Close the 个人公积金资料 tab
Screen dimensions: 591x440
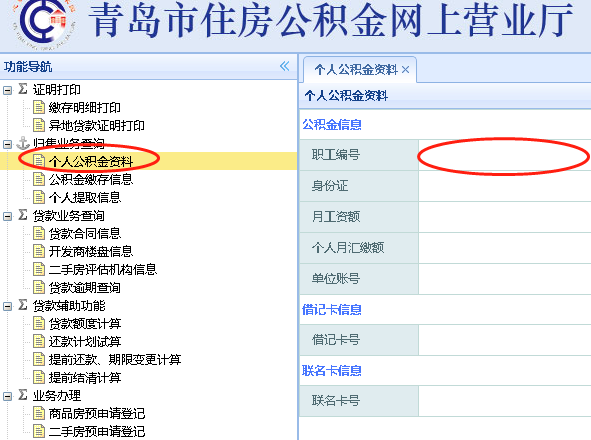coord(406,70)
